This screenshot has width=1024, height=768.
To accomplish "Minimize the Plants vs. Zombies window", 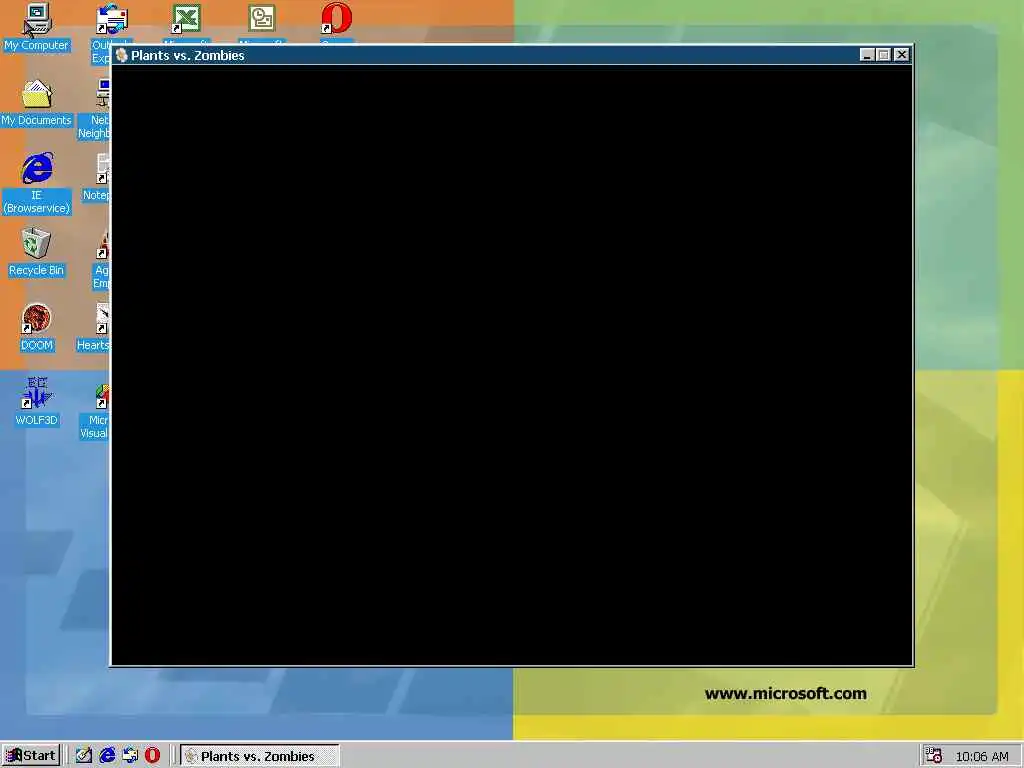I will (867, 56).
